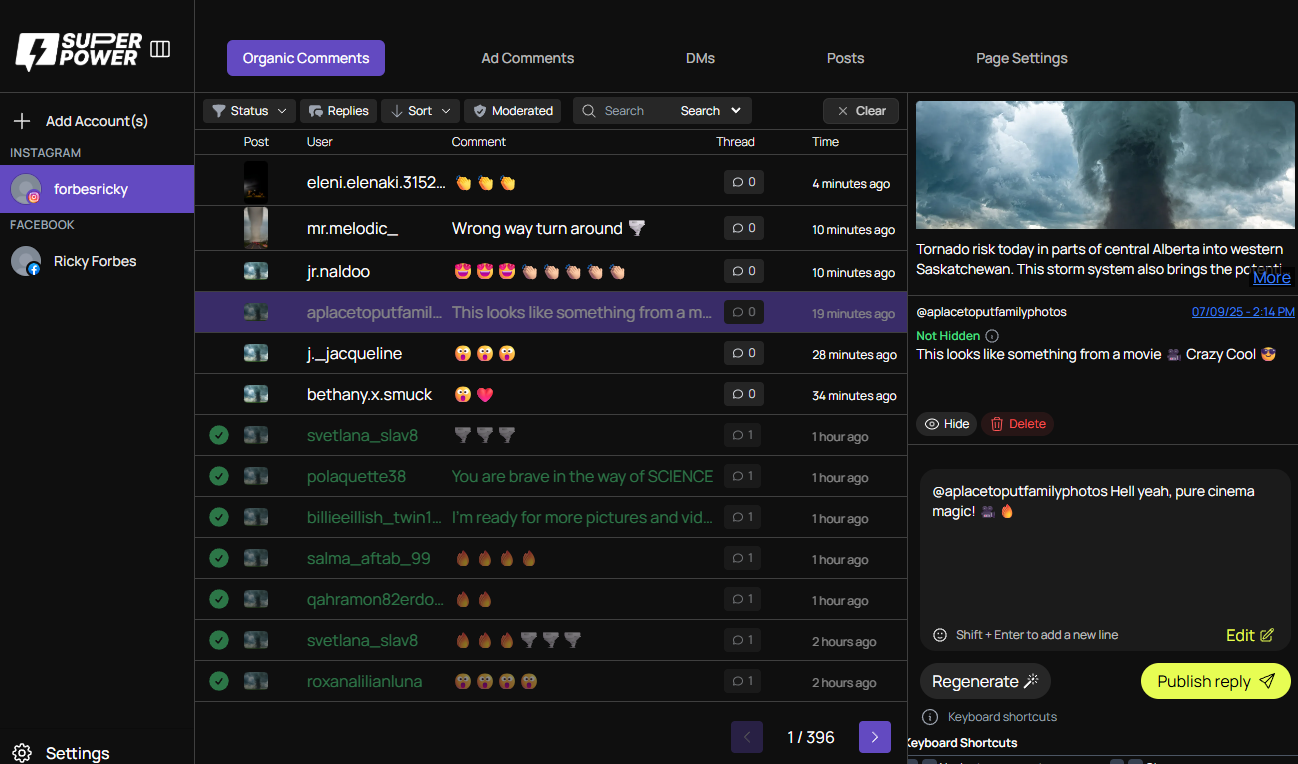Click the green check for salma_aftab_99
The width and height of the screenshot is (1298, 764).
pos(219,558)
